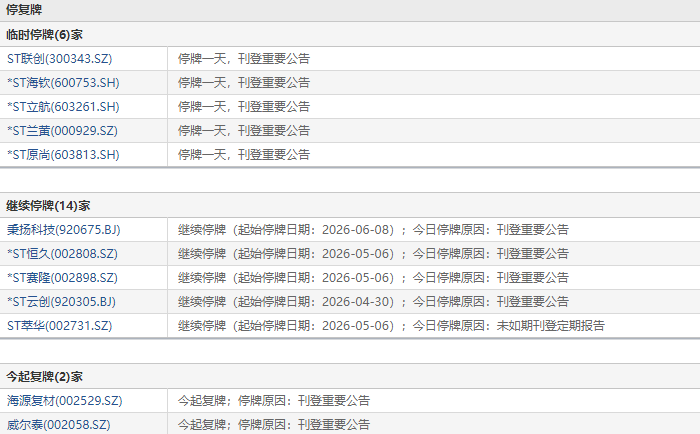700x434 pixels.
Task: Open the ST联创(300343.SZ) stock link
Action: coord(59,58)
